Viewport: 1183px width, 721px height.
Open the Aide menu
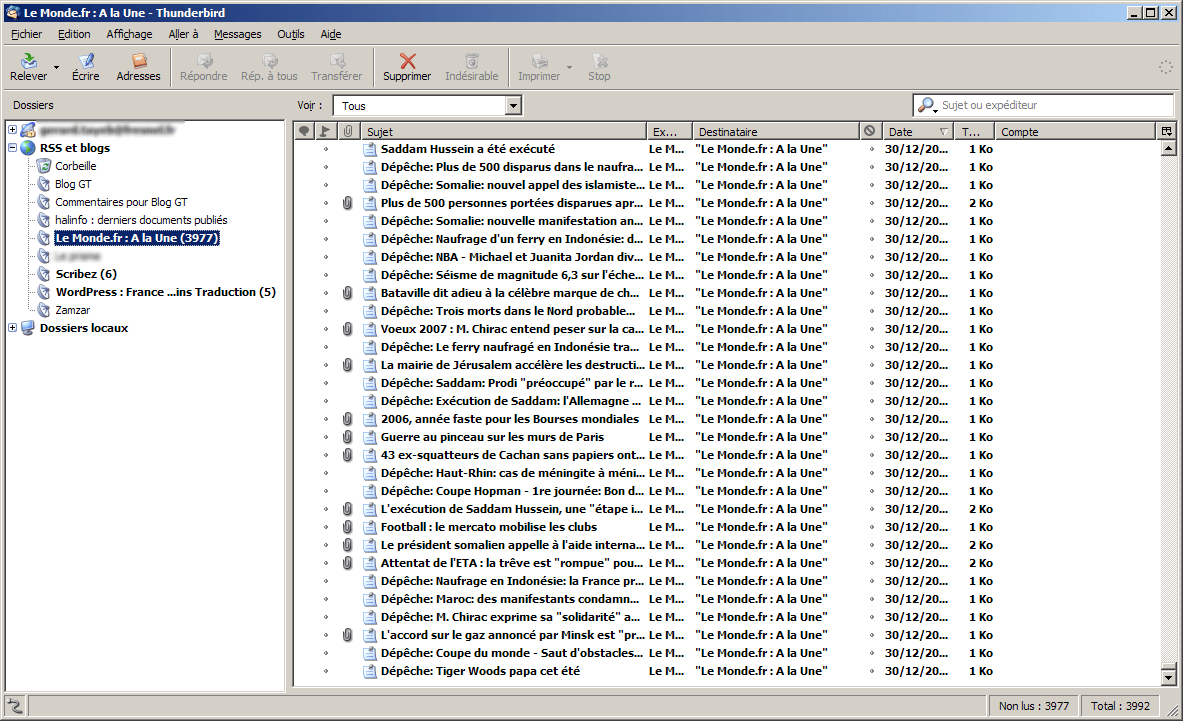pyautogui.click(x=330, y=34)
